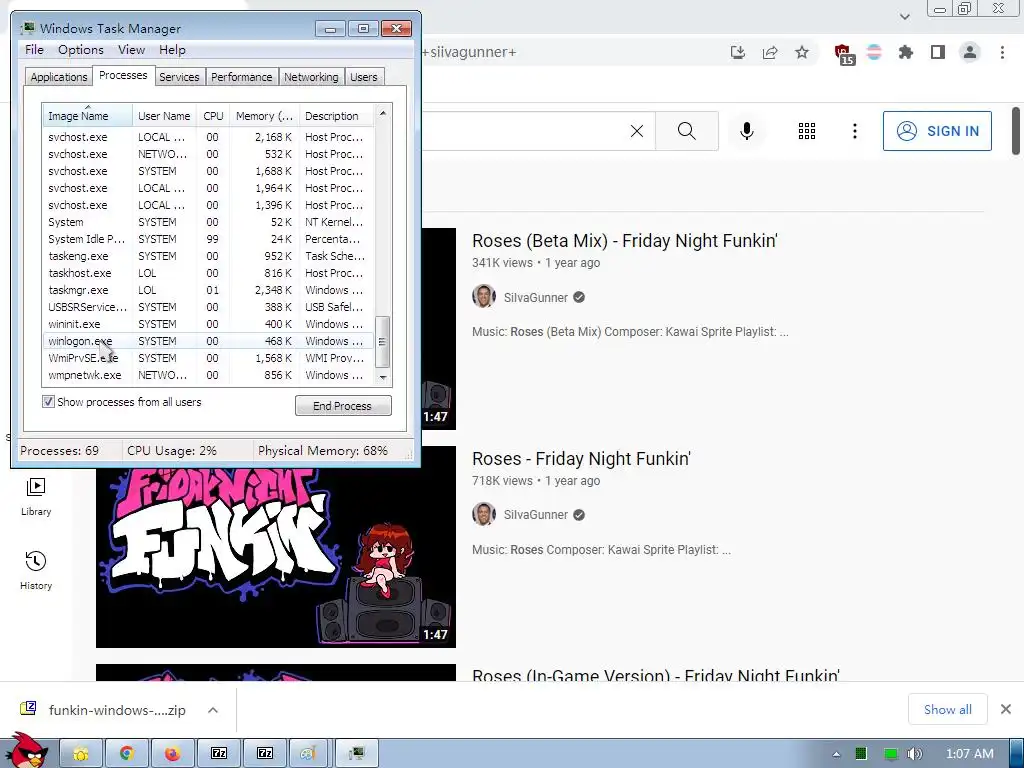Toggle Show processes from all users checkbox
Viewport: 1024px width, 768px height.
coord(48,402)
